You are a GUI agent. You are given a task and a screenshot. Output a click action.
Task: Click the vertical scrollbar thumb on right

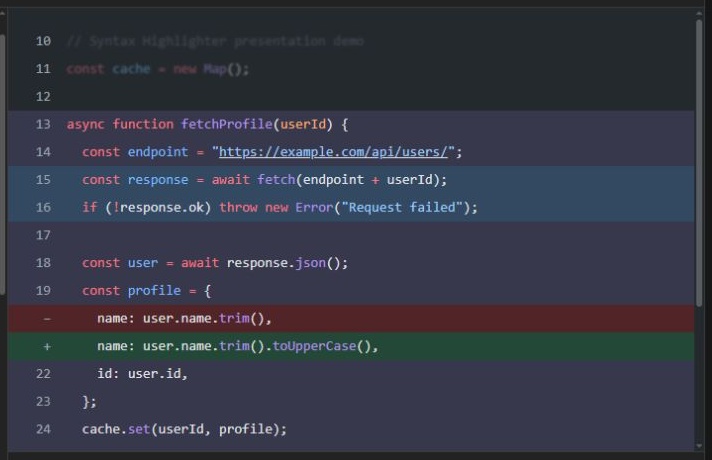(699, 162)
